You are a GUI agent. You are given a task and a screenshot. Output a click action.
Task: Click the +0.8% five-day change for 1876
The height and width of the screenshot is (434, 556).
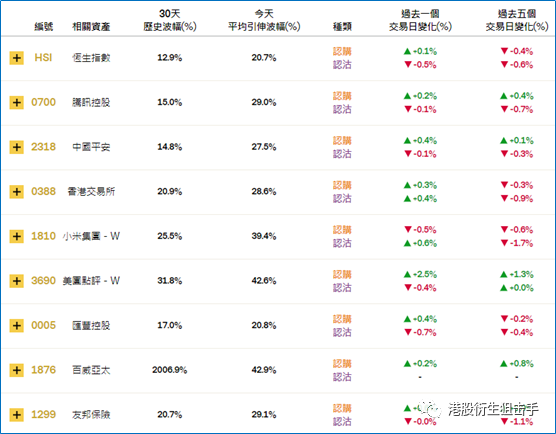[517, 364]
